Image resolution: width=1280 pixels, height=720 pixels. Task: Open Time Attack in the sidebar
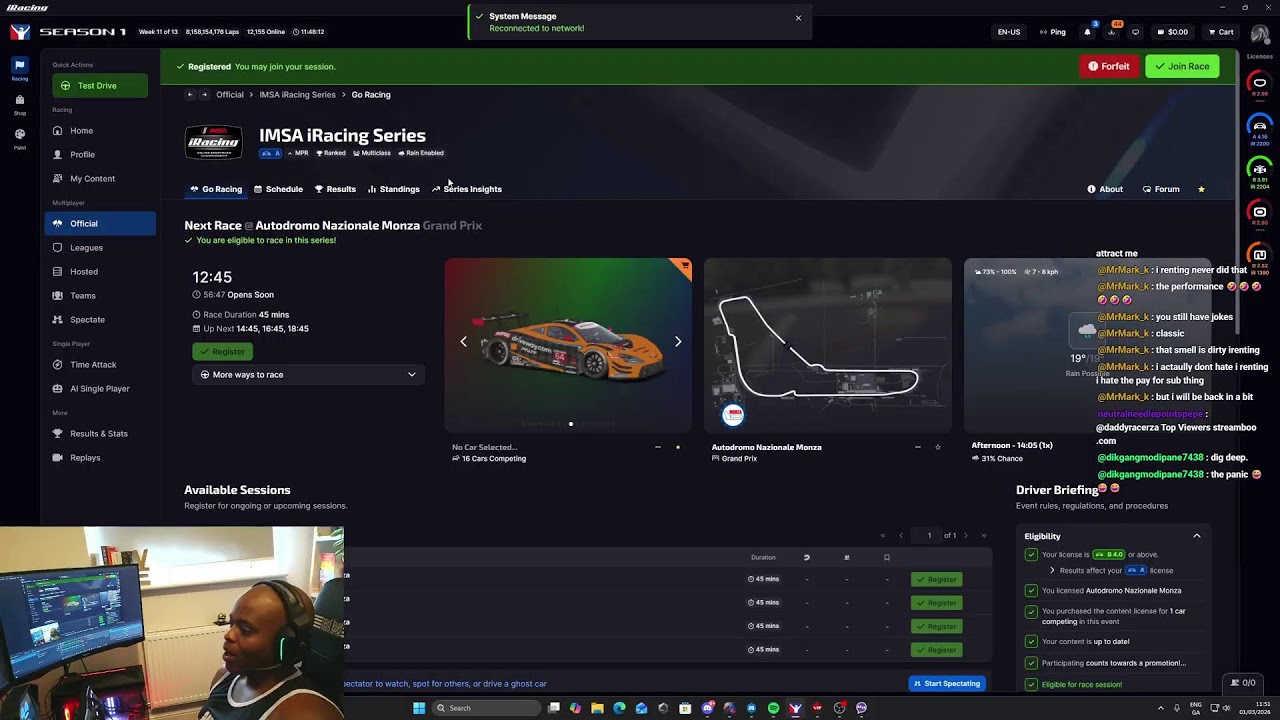click(93, 365)
